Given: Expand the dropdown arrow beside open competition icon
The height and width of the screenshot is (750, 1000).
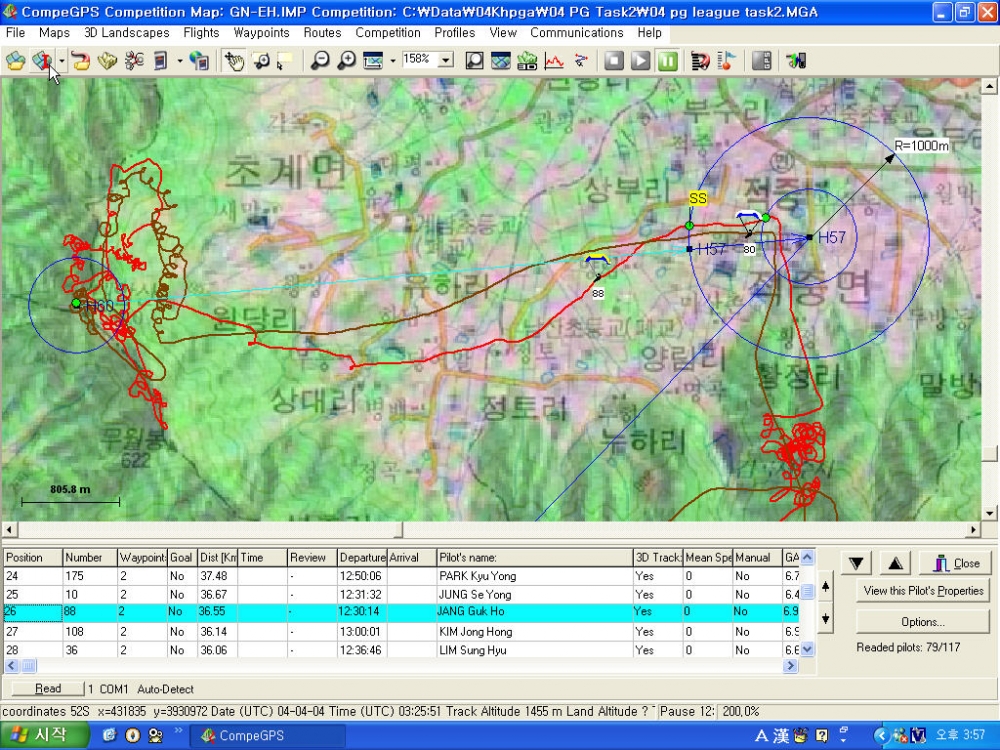Looking at the screenshot, I should tap(62, 61).
